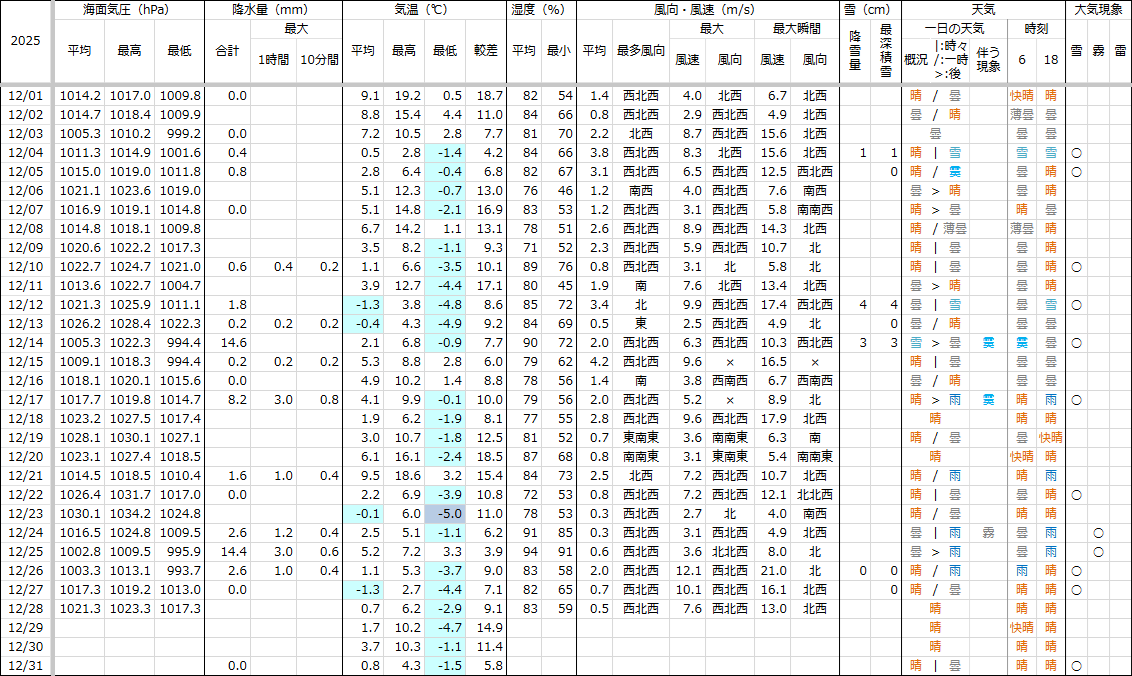Select the 降水量（mm） header

coord(273,9)
